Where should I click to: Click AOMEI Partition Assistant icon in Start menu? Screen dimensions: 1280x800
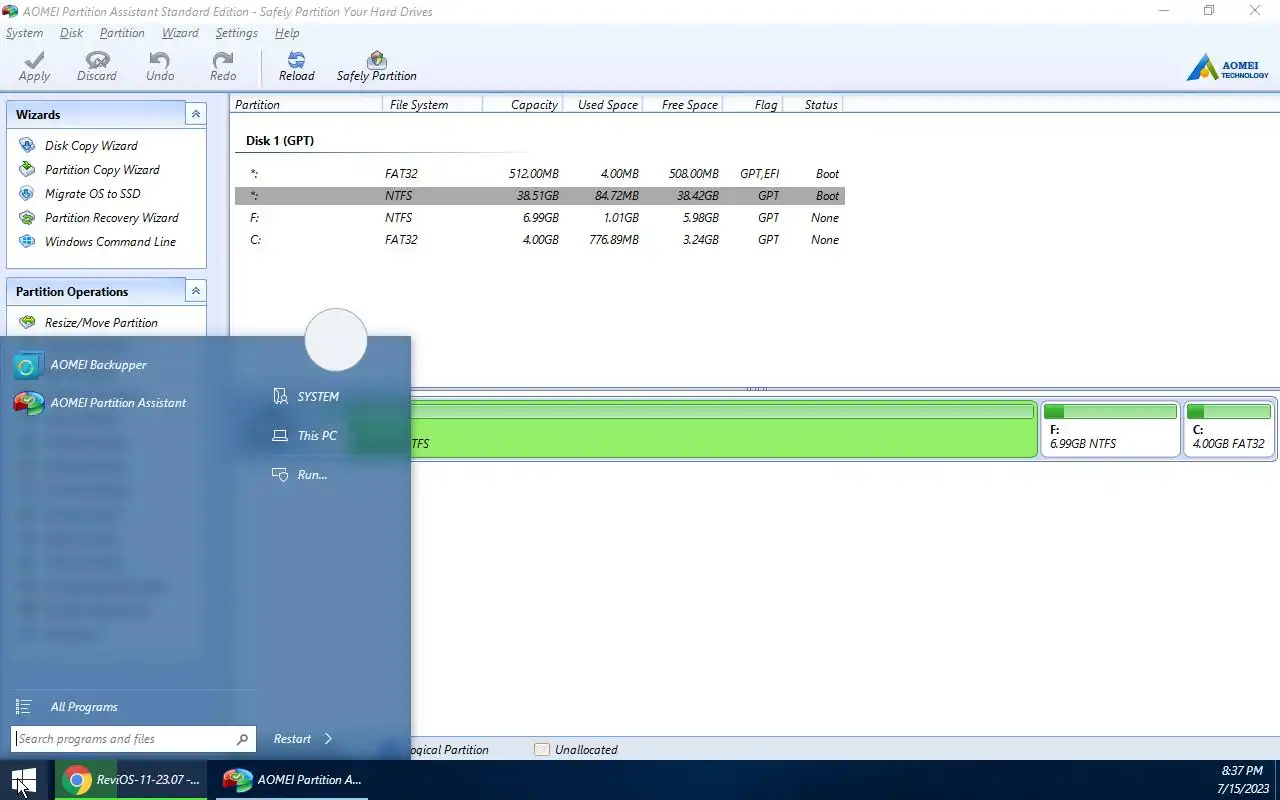tap(28, 403)
